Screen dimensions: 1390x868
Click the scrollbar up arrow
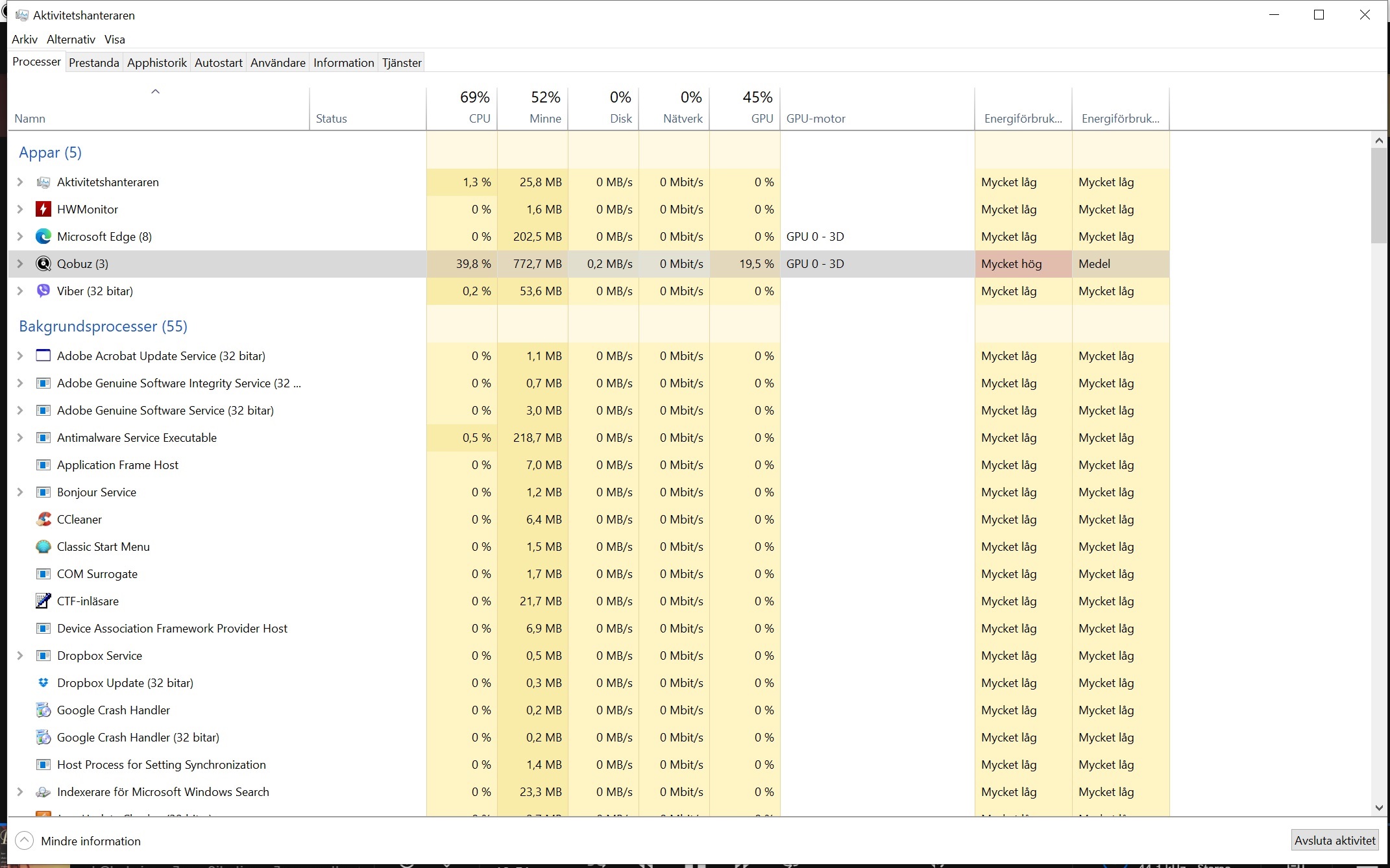(x=1379, y=140)
